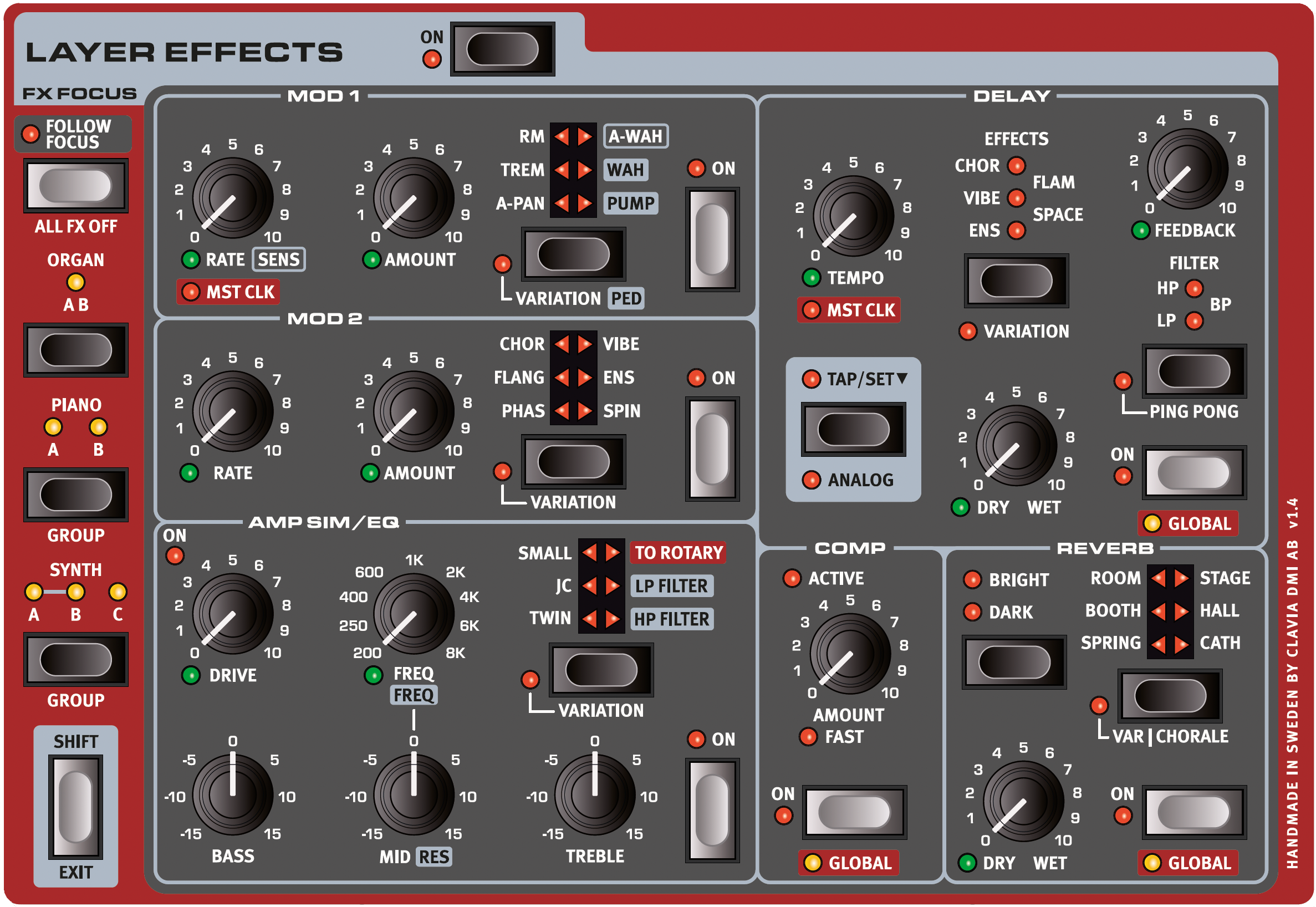Screen dimensions: 1316x907
Task: Click the TREM / WAH arrow LEDs
Action: point(573,169)
